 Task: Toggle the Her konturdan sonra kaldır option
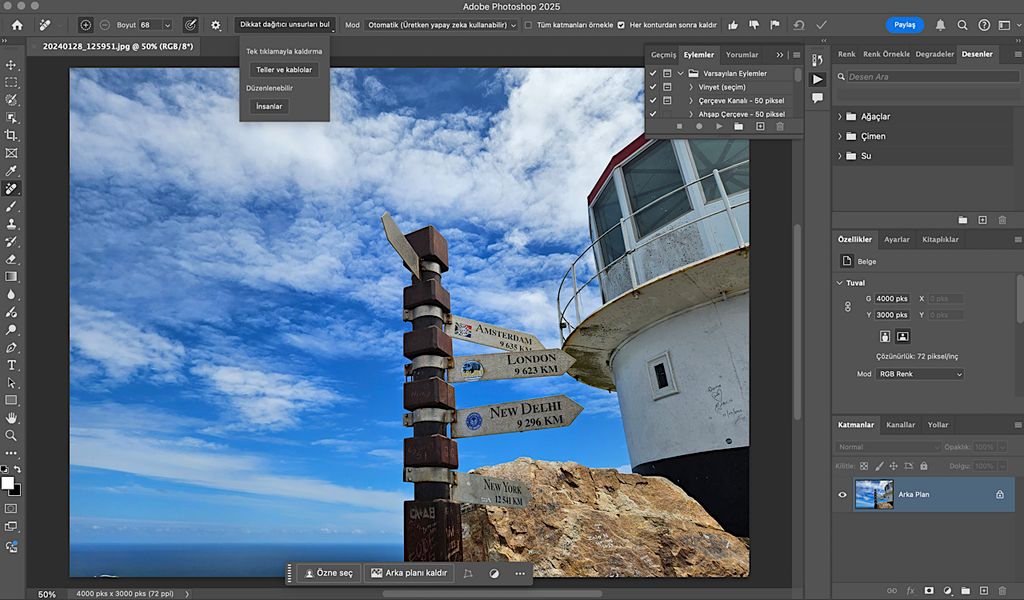pyautogui.click(x=622, y=26)
